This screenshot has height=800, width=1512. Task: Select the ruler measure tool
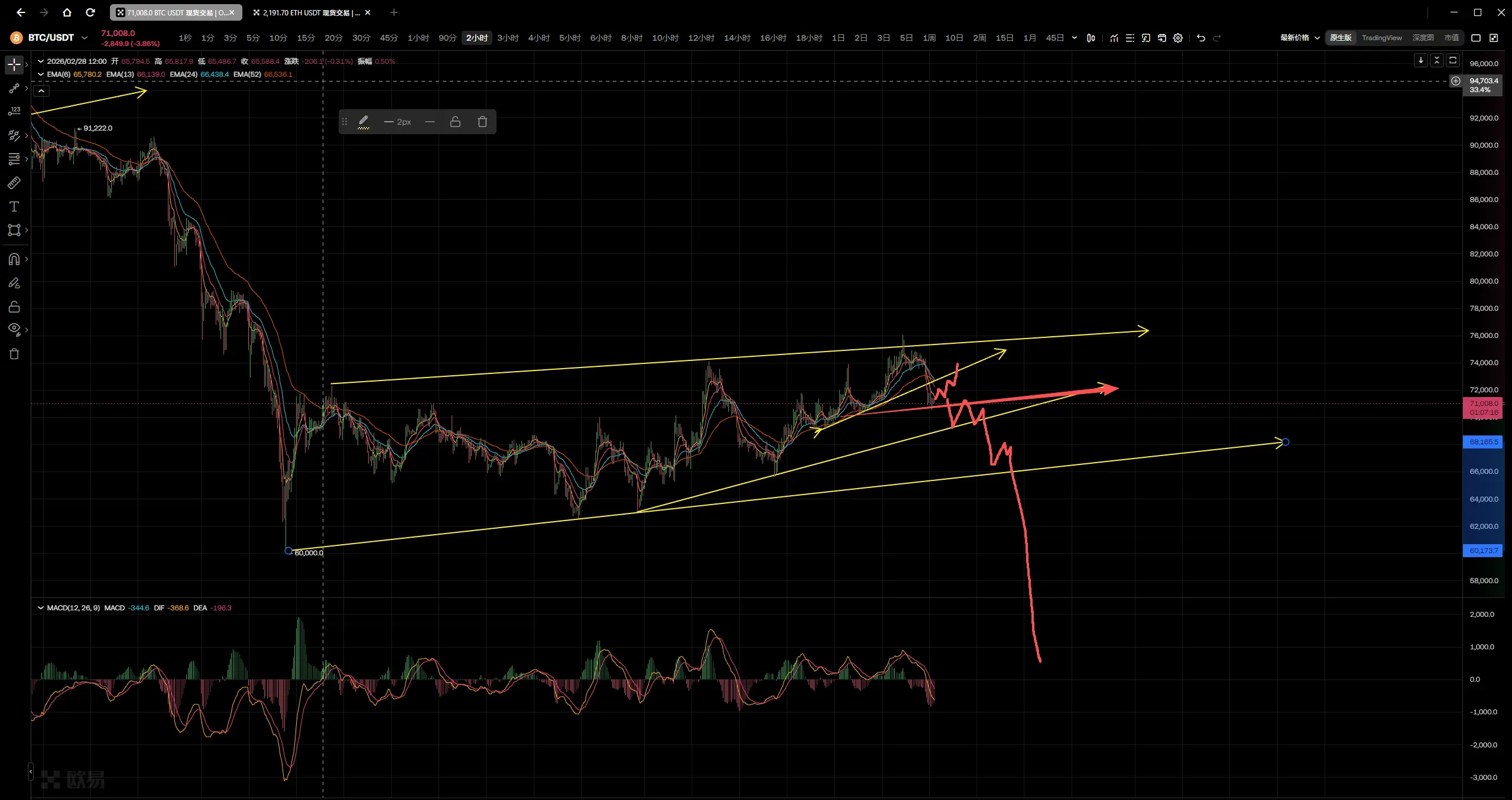tap(14, 183)
